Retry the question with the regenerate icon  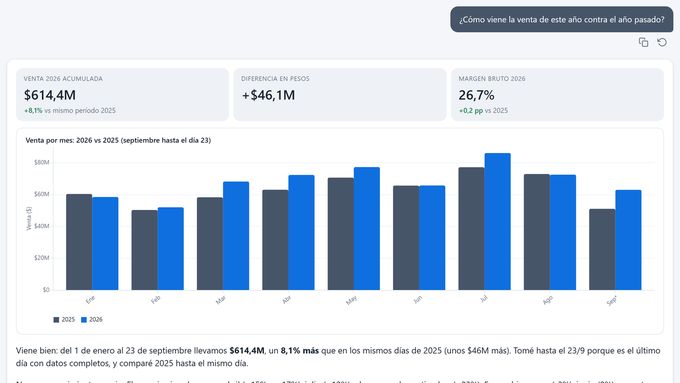[x=662, y=42]
